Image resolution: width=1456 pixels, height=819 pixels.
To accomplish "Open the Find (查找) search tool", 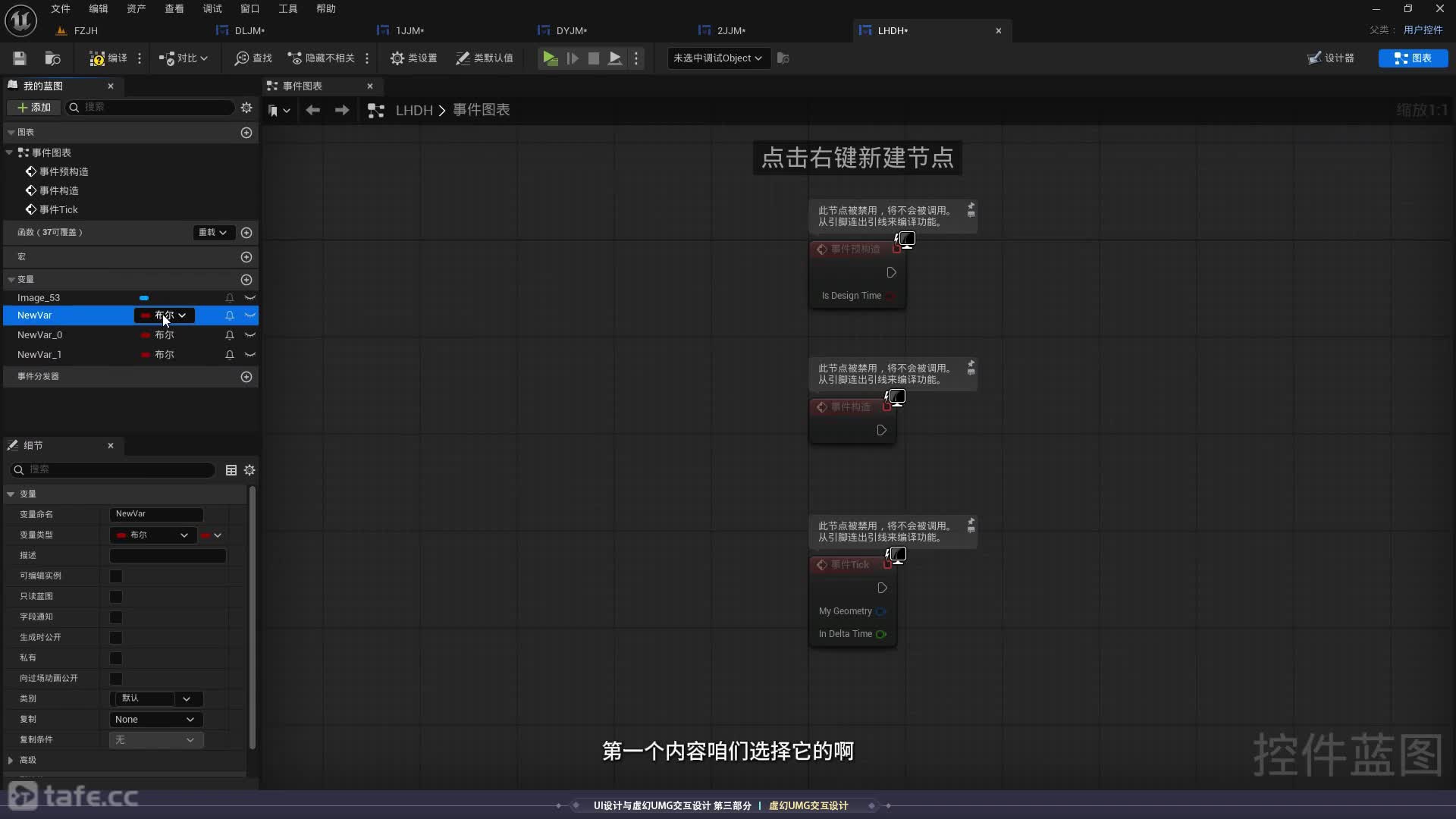I will click(x=253, y=58).
